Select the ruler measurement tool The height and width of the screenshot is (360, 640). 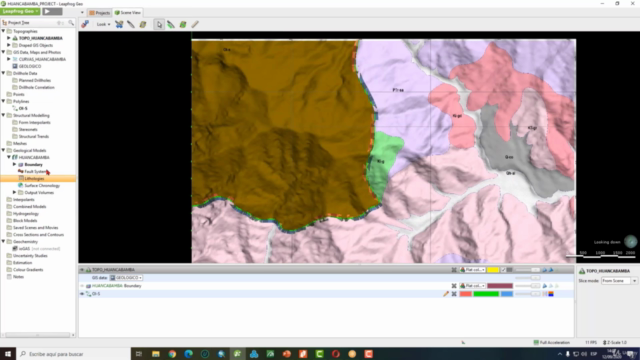coord(195,24)
